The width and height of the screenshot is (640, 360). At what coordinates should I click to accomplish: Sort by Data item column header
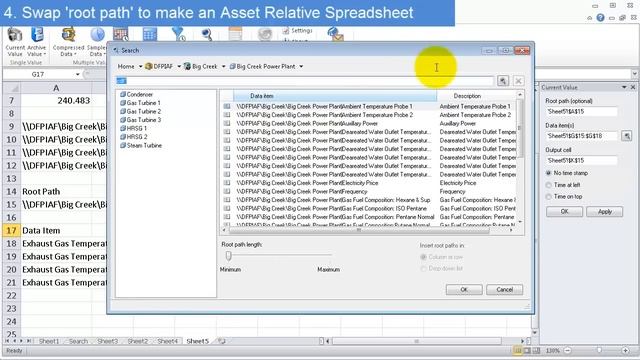coord(335,96)
